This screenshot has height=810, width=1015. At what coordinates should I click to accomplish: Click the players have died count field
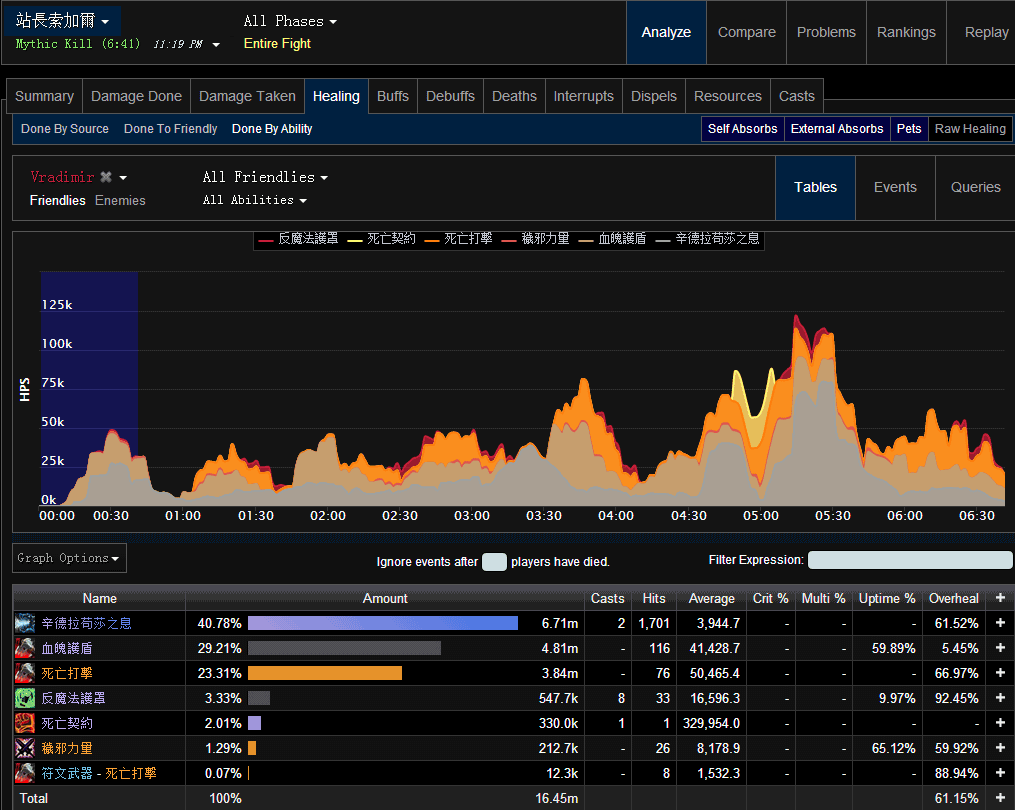[495, 562]
